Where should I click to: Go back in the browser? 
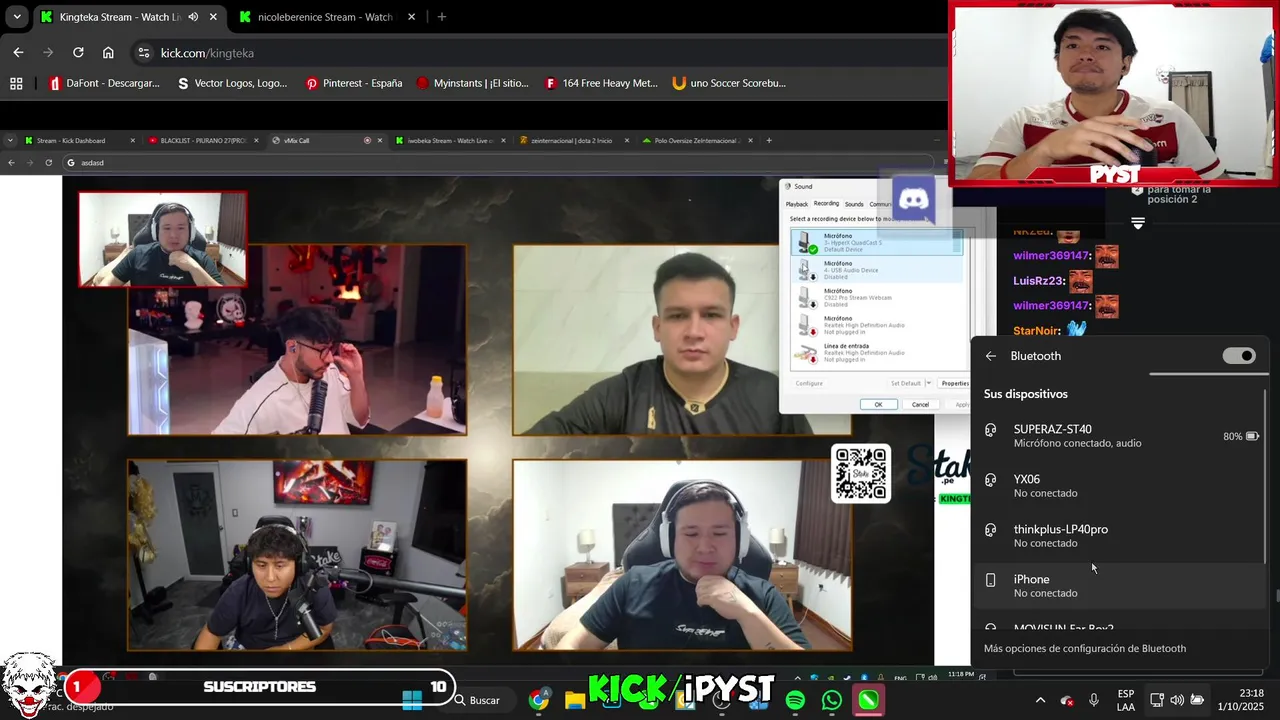click(18, 53)
